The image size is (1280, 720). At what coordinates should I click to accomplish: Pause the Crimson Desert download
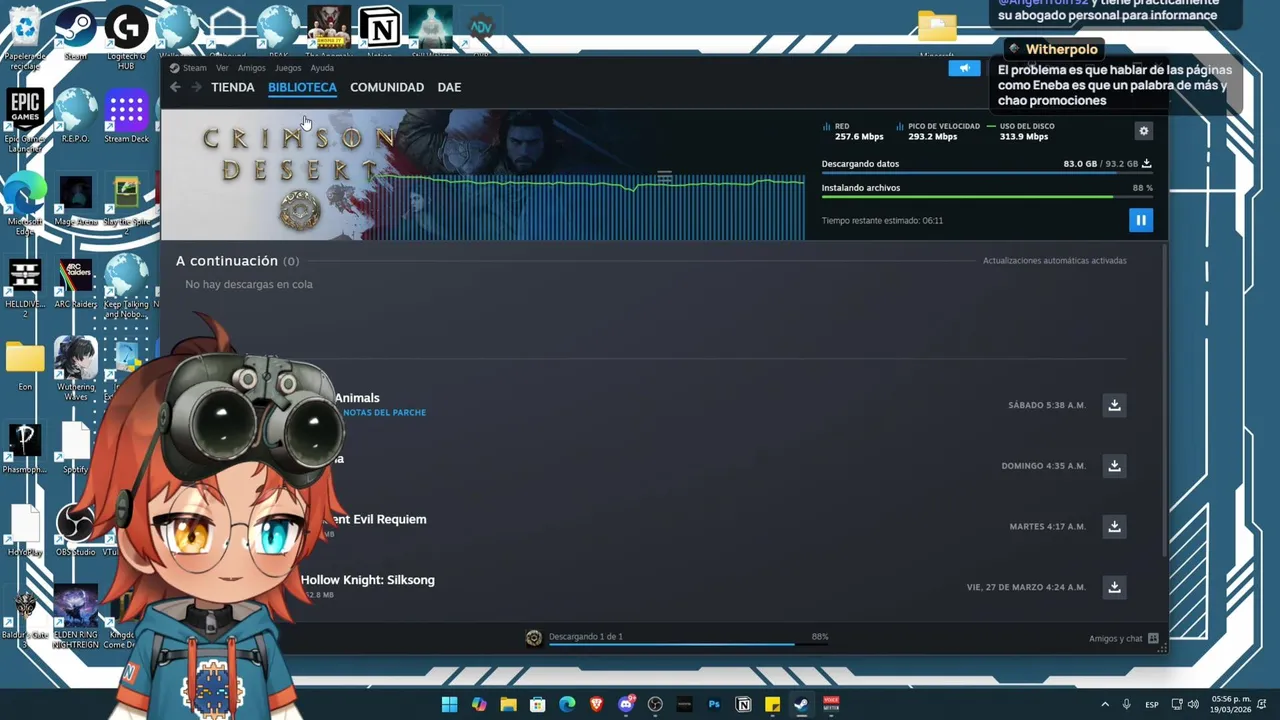tap(1141, 220)
